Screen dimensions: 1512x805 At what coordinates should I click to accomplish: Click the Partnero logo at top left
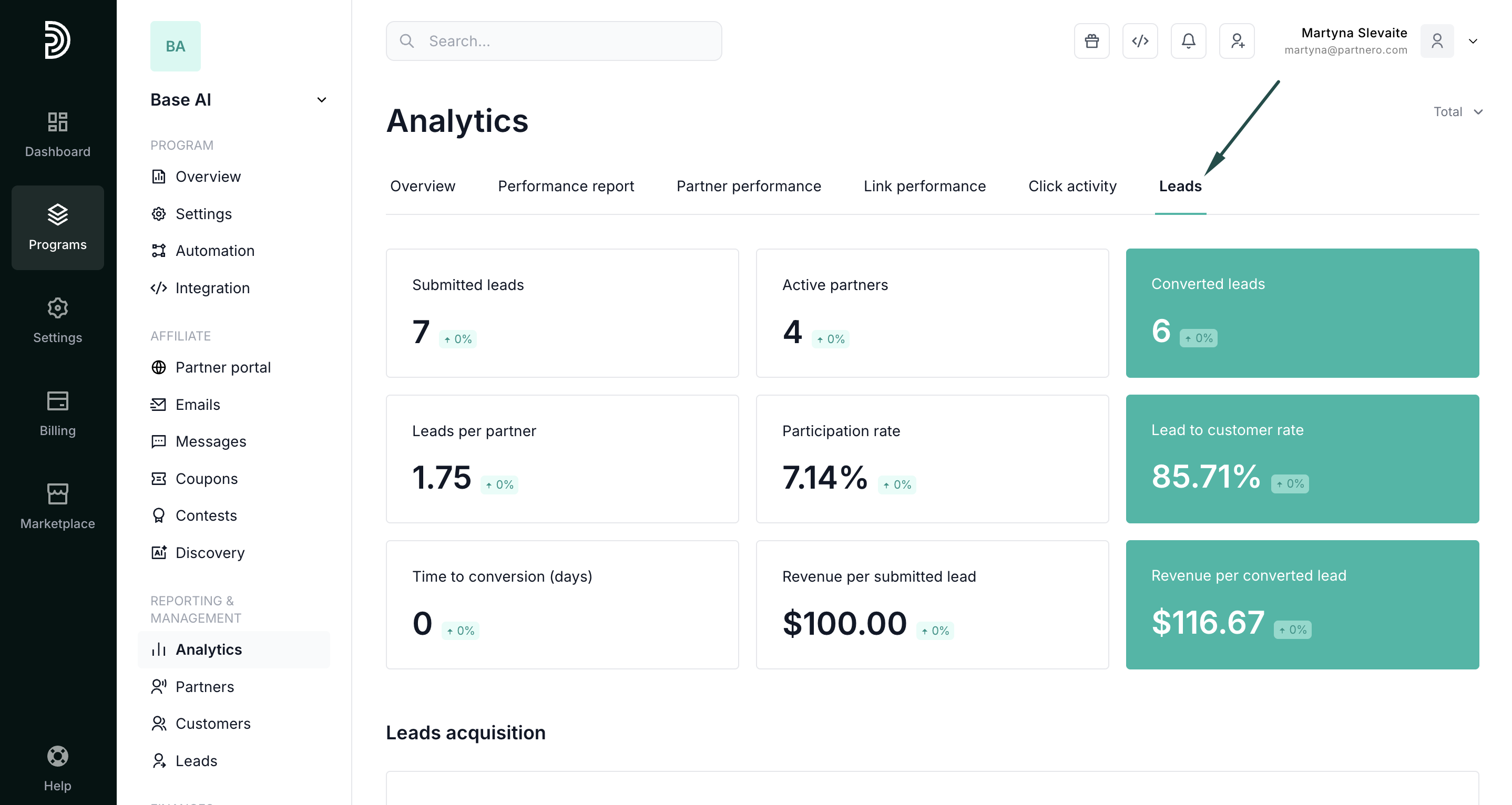57,40
